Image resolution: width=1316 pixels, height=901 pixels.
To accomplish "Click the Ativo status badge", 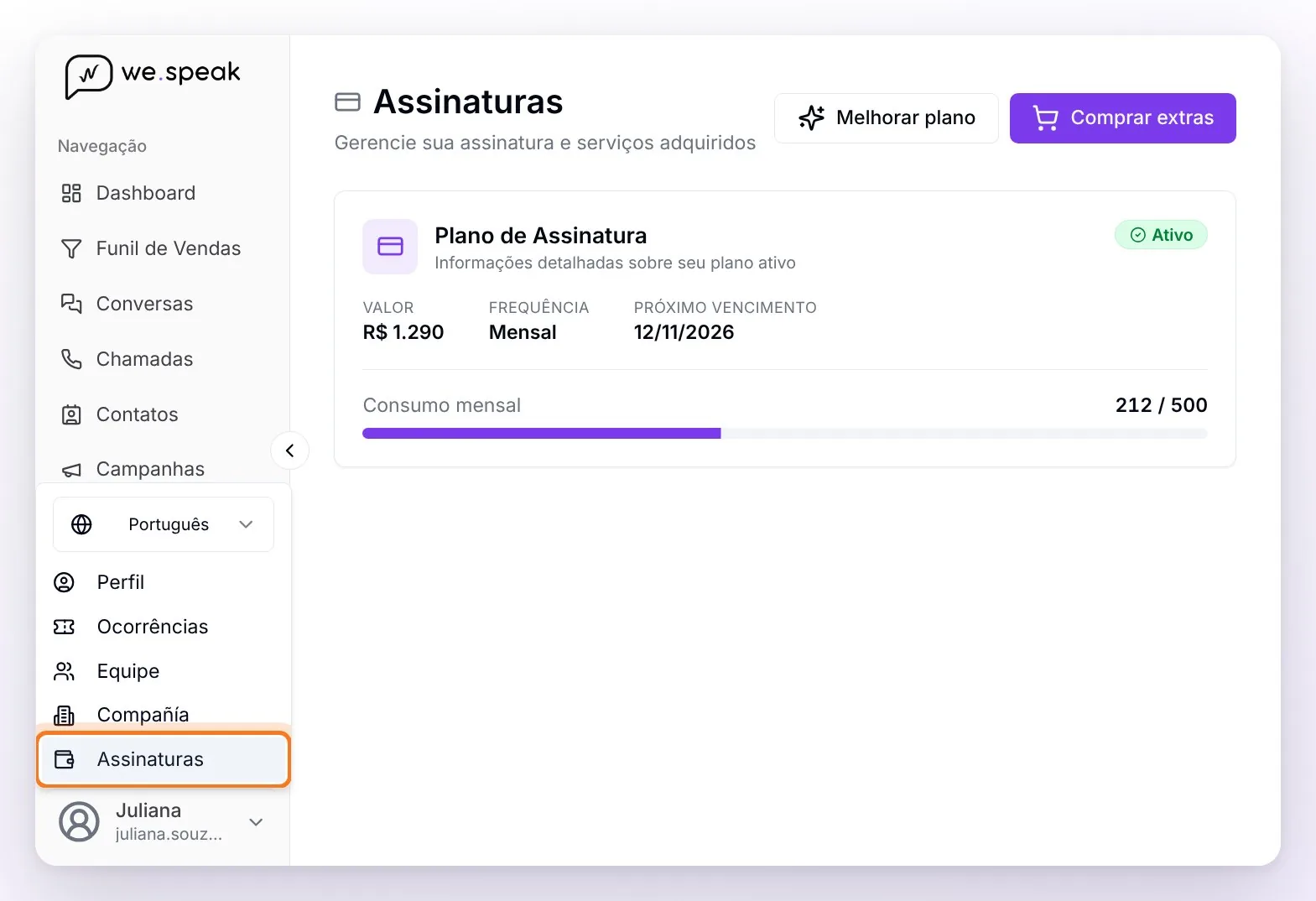I will [x=1161, y=235].
